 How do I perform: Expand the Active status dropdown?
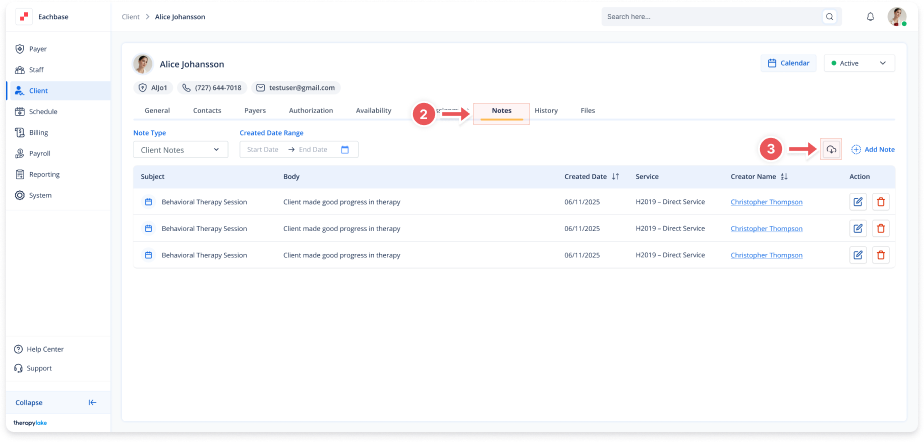pyautogui.click(x=857, y=63)
